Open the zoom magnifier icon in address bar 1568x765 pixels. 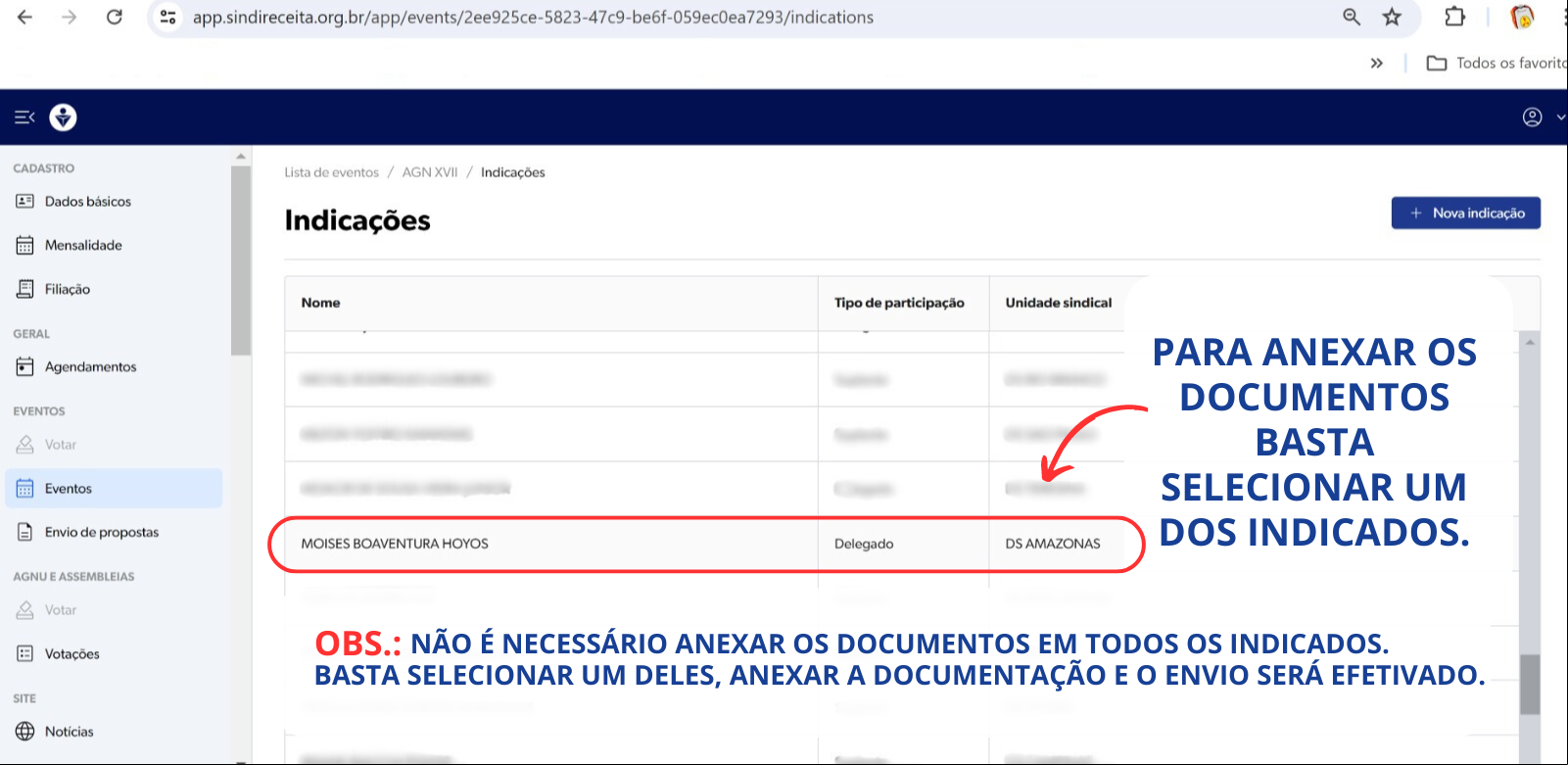1352,17
